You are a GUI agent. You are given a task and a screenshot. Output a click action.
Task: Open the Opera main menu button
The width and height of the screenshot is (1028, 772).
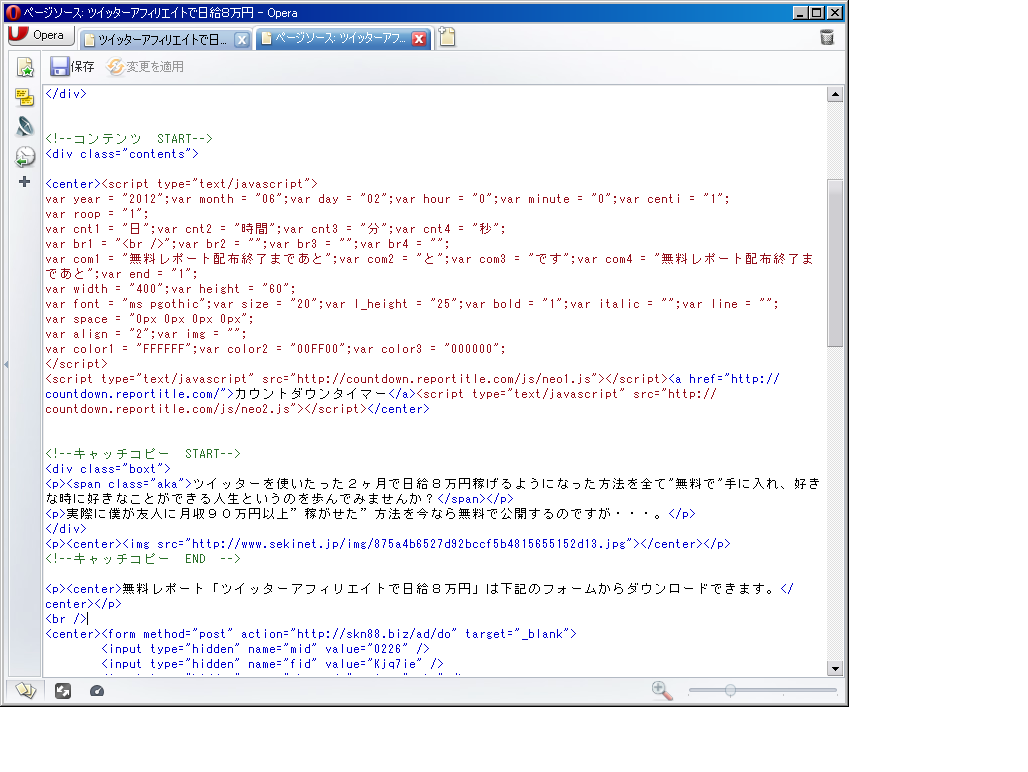(40, 35)
